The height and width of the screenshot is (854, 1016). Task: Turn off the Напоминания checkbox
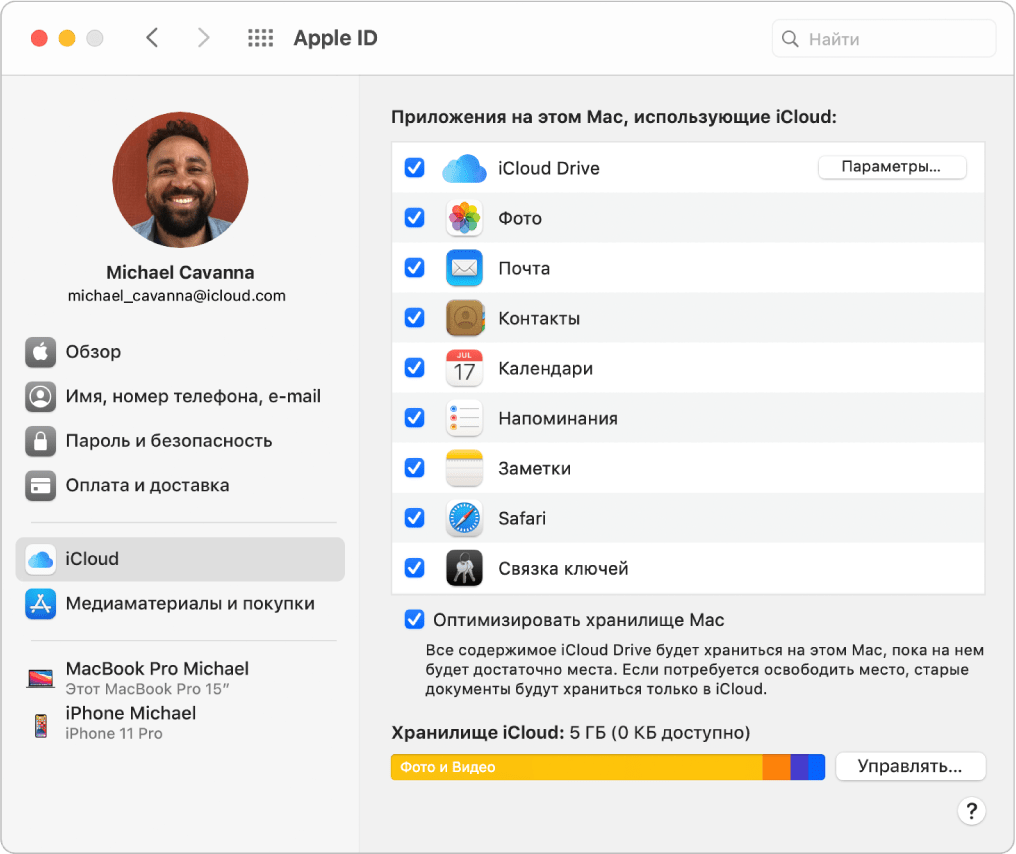point(414,418)
